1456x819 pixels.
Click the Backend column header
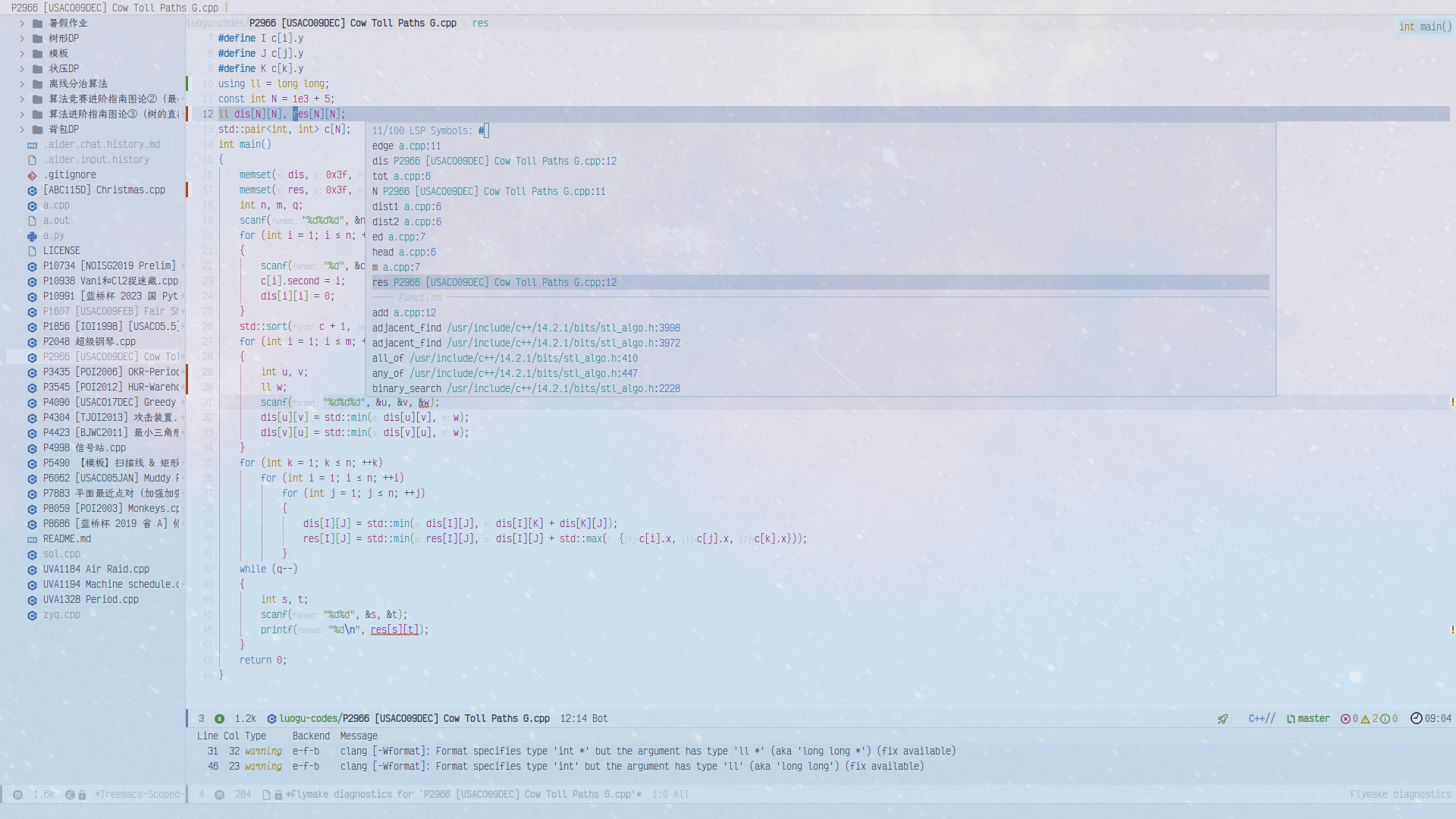[311, 736]
